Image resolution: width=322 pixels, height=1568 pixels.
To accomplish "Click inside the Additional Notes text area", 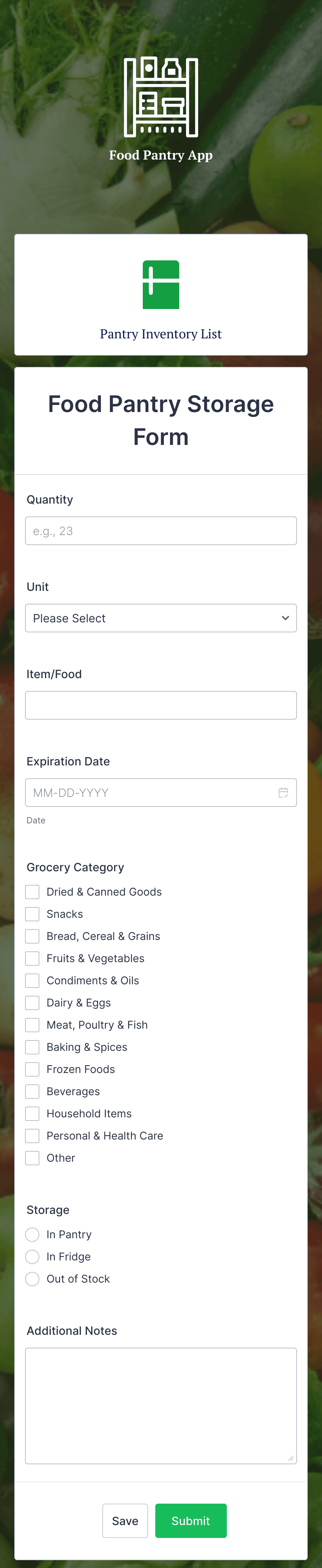I will click(x=161, y=1406).
